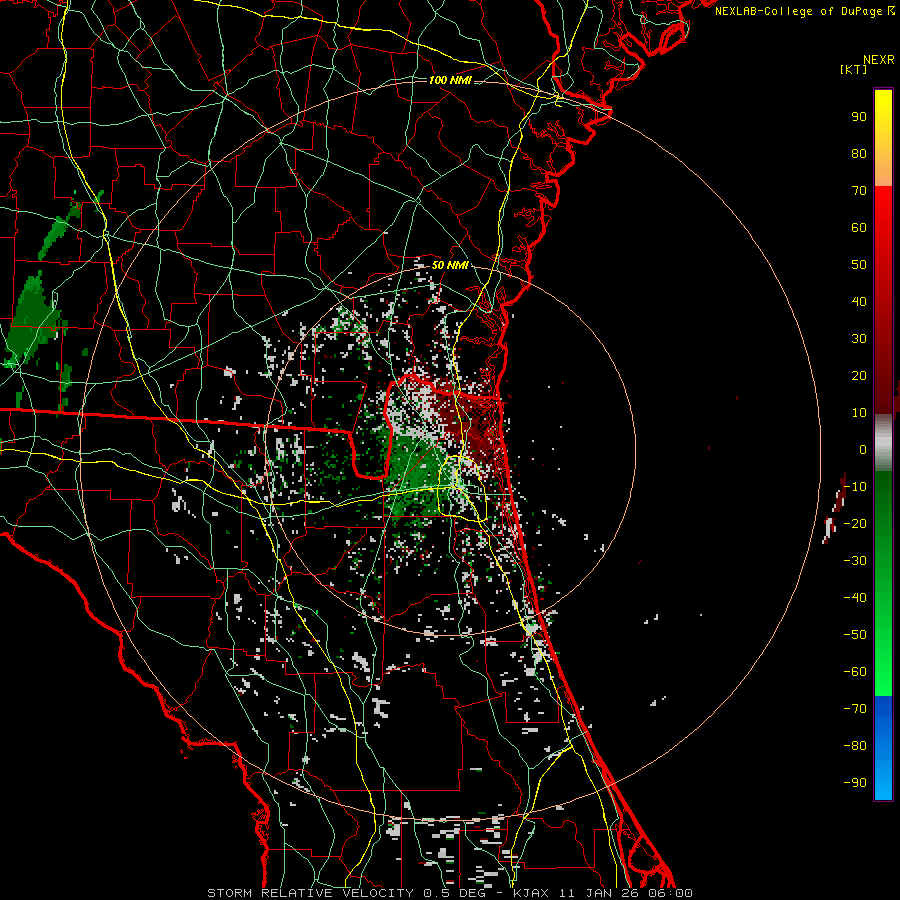Click the -60 value on the velocity scale
900x900 pixels.
click(855, 672)
